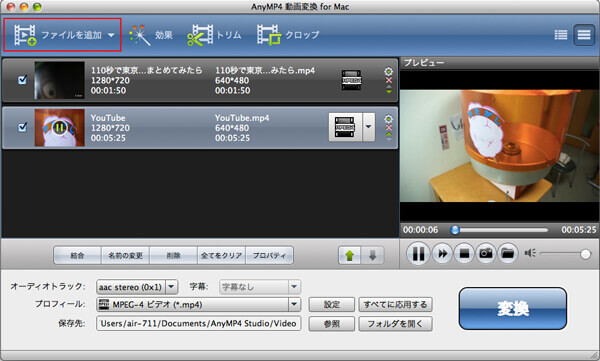
Task: Take a snapshot with camera icon
Action: tap(486, 253)
